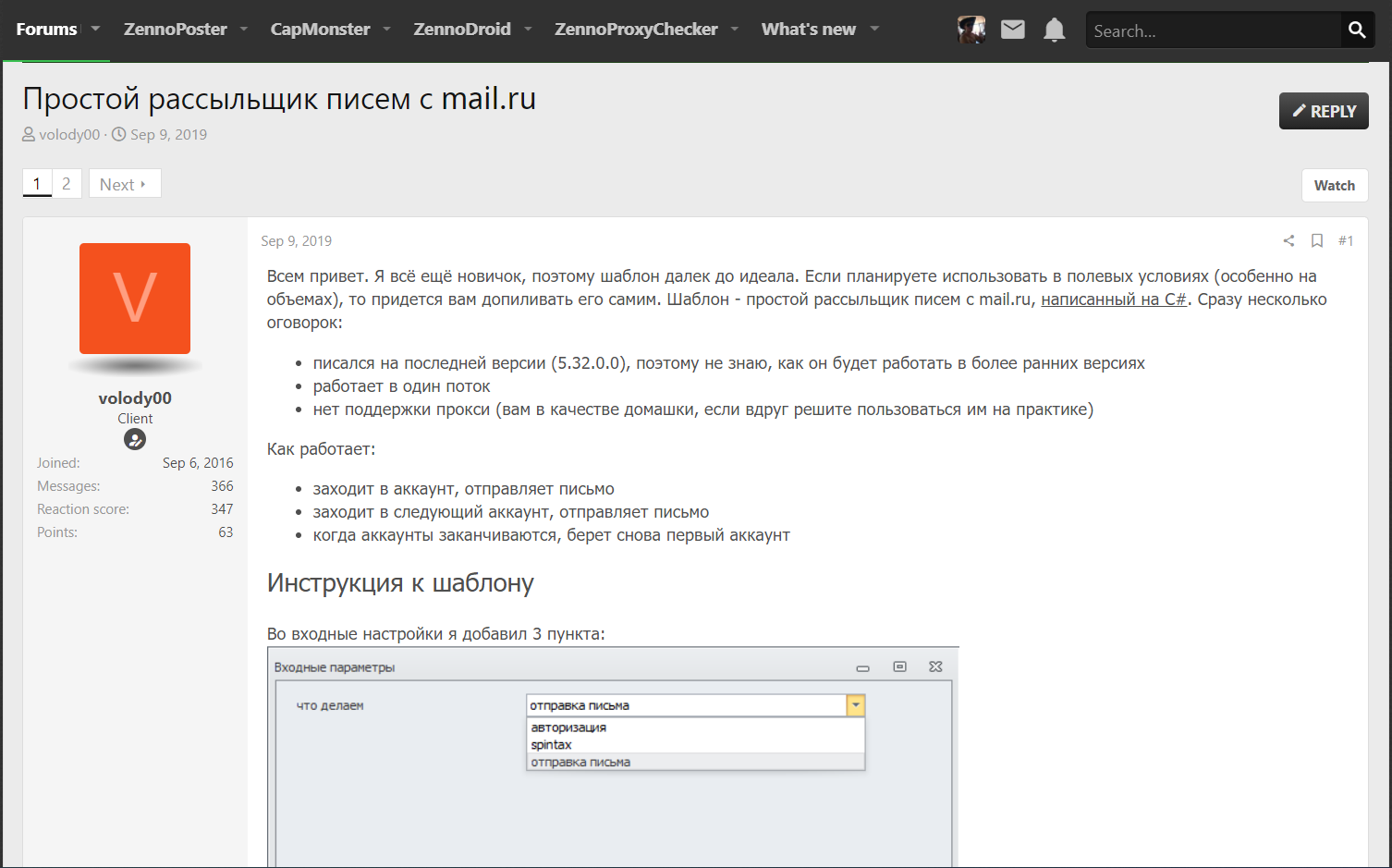Go to page 2 of thread
The image size is (1392, 868).
point(67,184)
